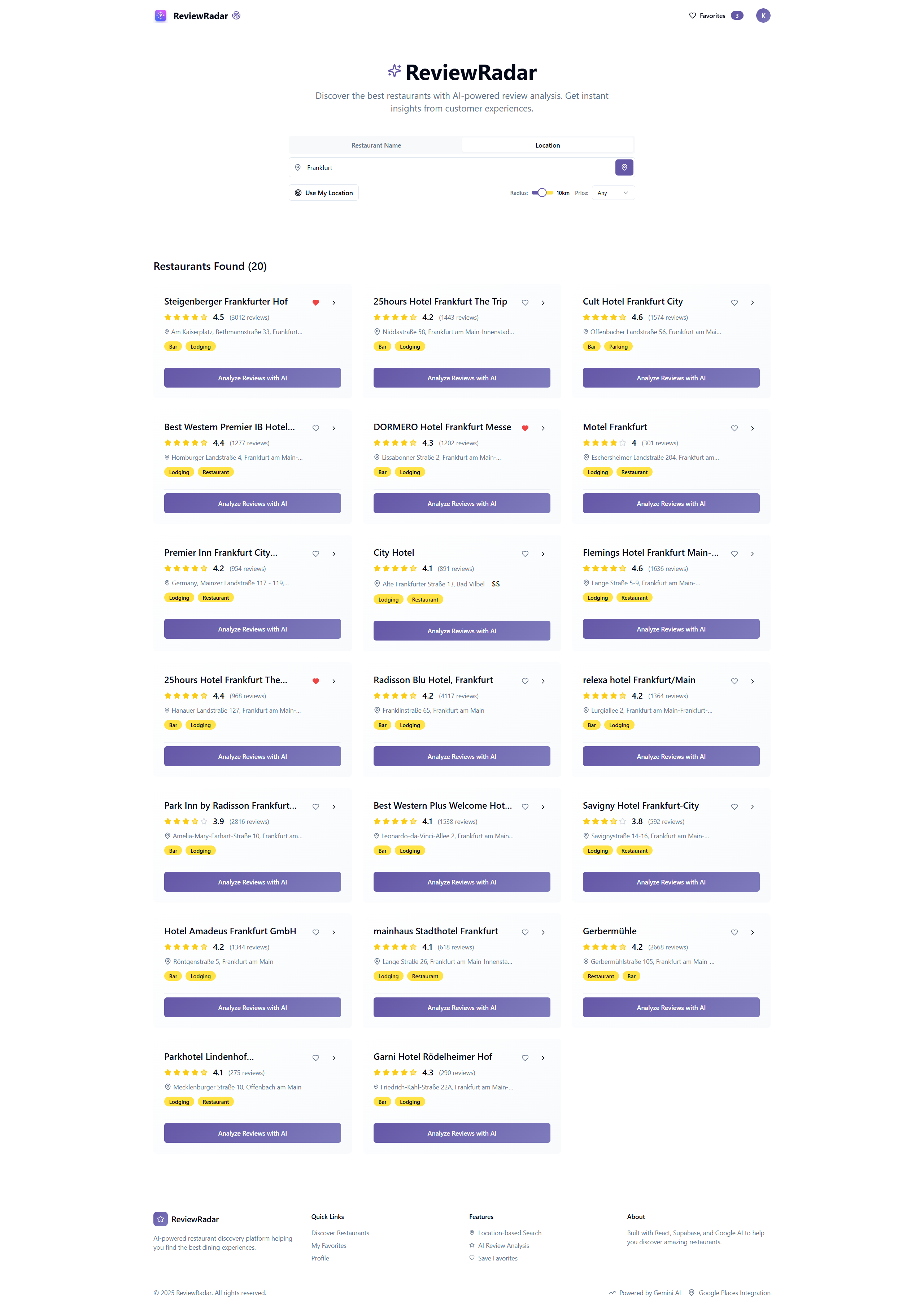
Task: Unfavorite Steigenberger Frankfurter Hof red heart
Action: click(315, 303)
